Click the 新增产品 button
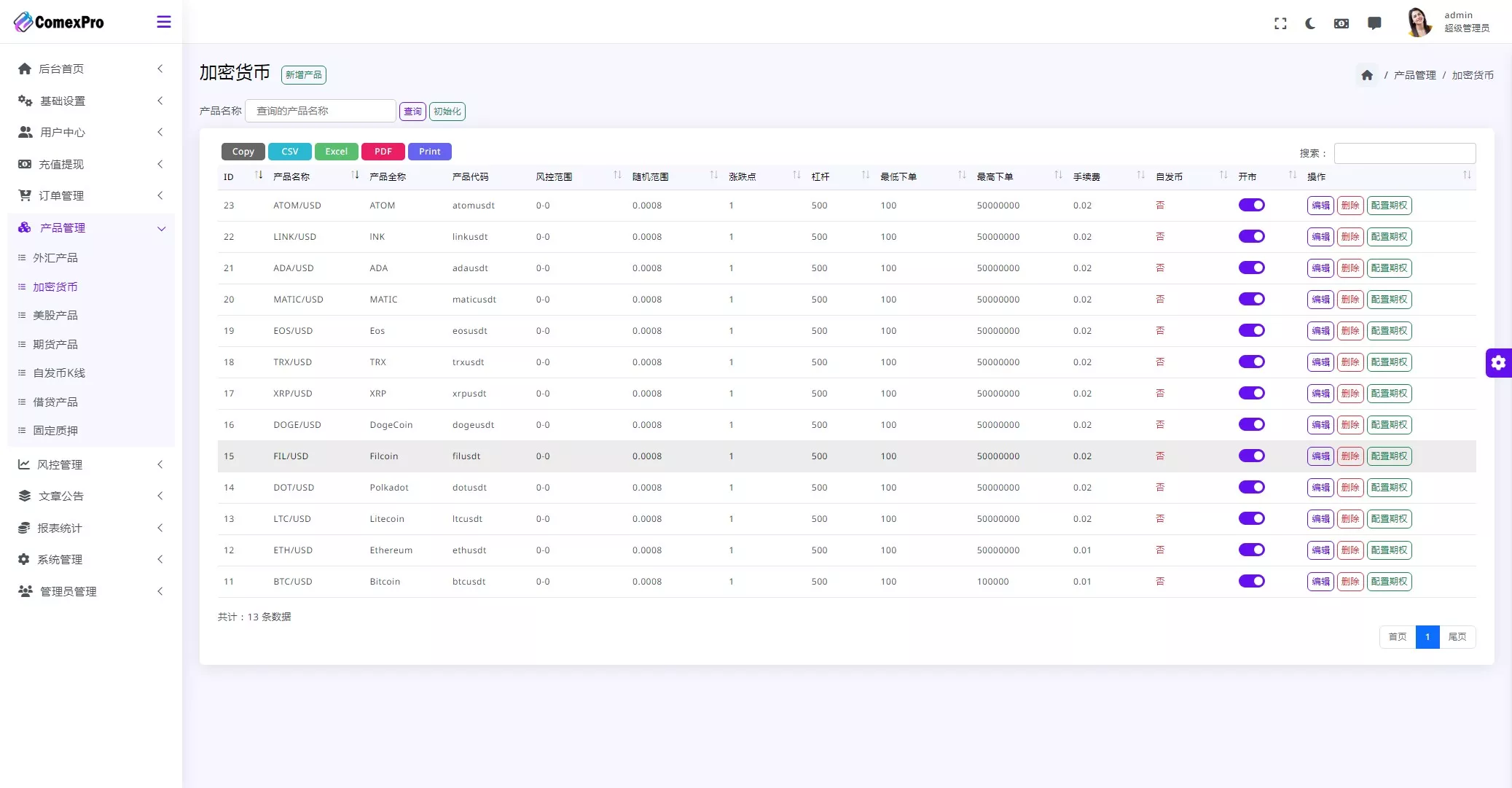 (303, 75)
